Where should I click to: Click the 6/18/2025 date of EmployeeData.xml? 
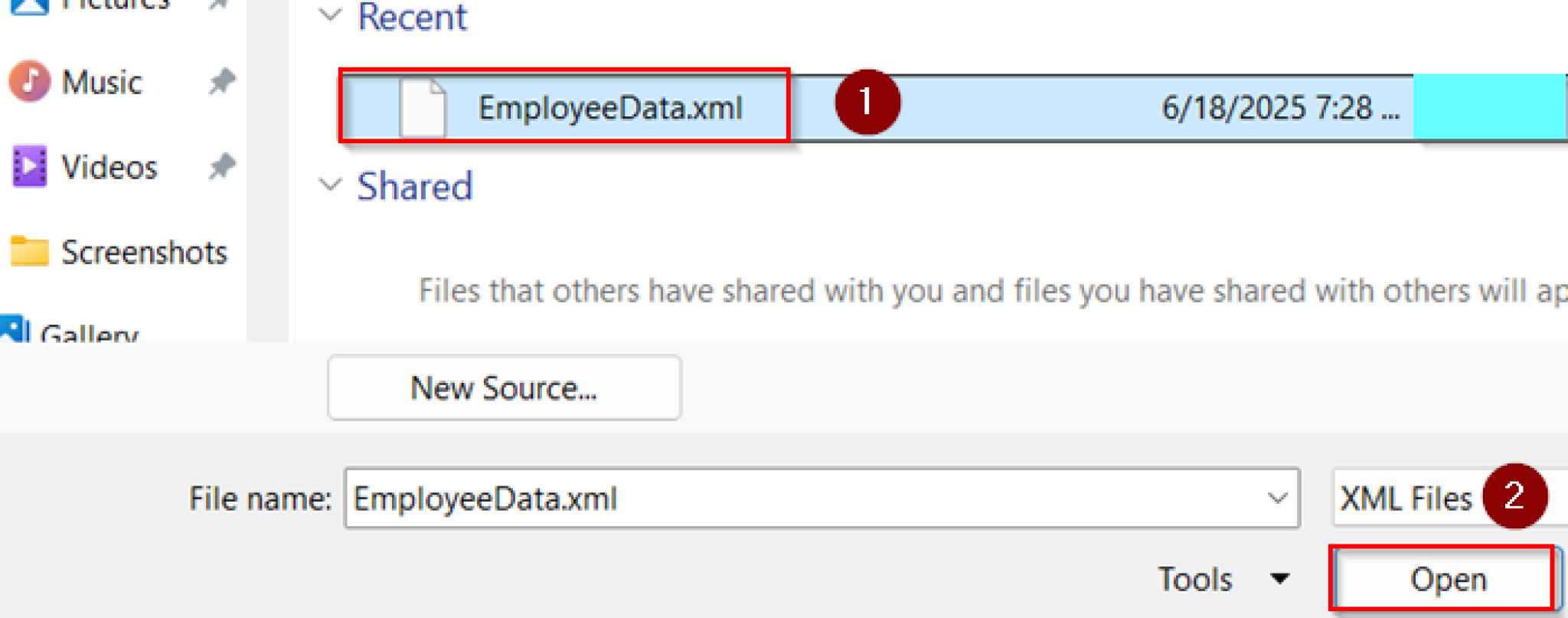[1279, 108]
